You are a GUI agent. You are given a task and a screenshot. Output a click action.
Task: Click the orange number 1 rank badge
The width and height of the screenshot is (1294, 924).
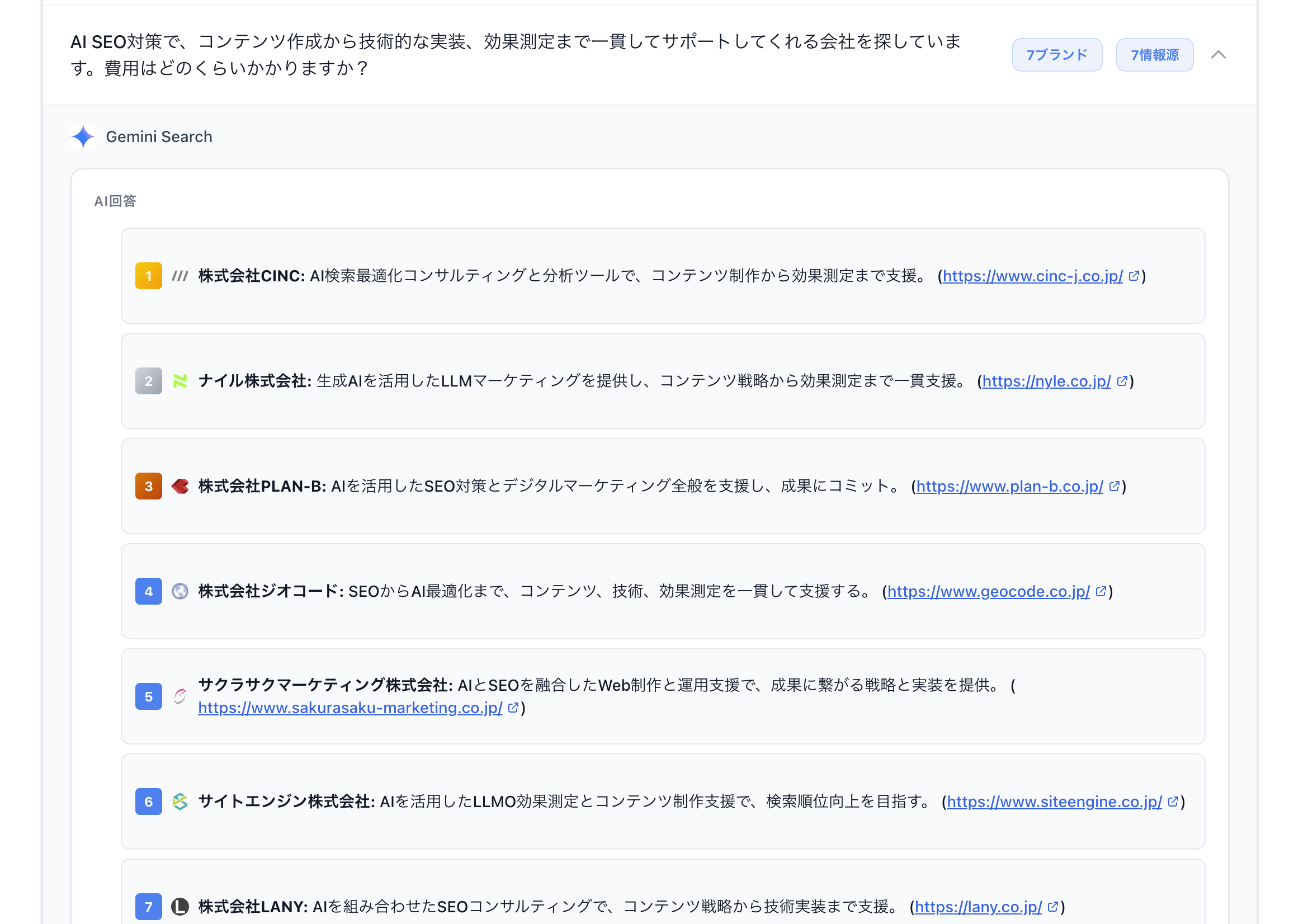(x=148, y=275)
